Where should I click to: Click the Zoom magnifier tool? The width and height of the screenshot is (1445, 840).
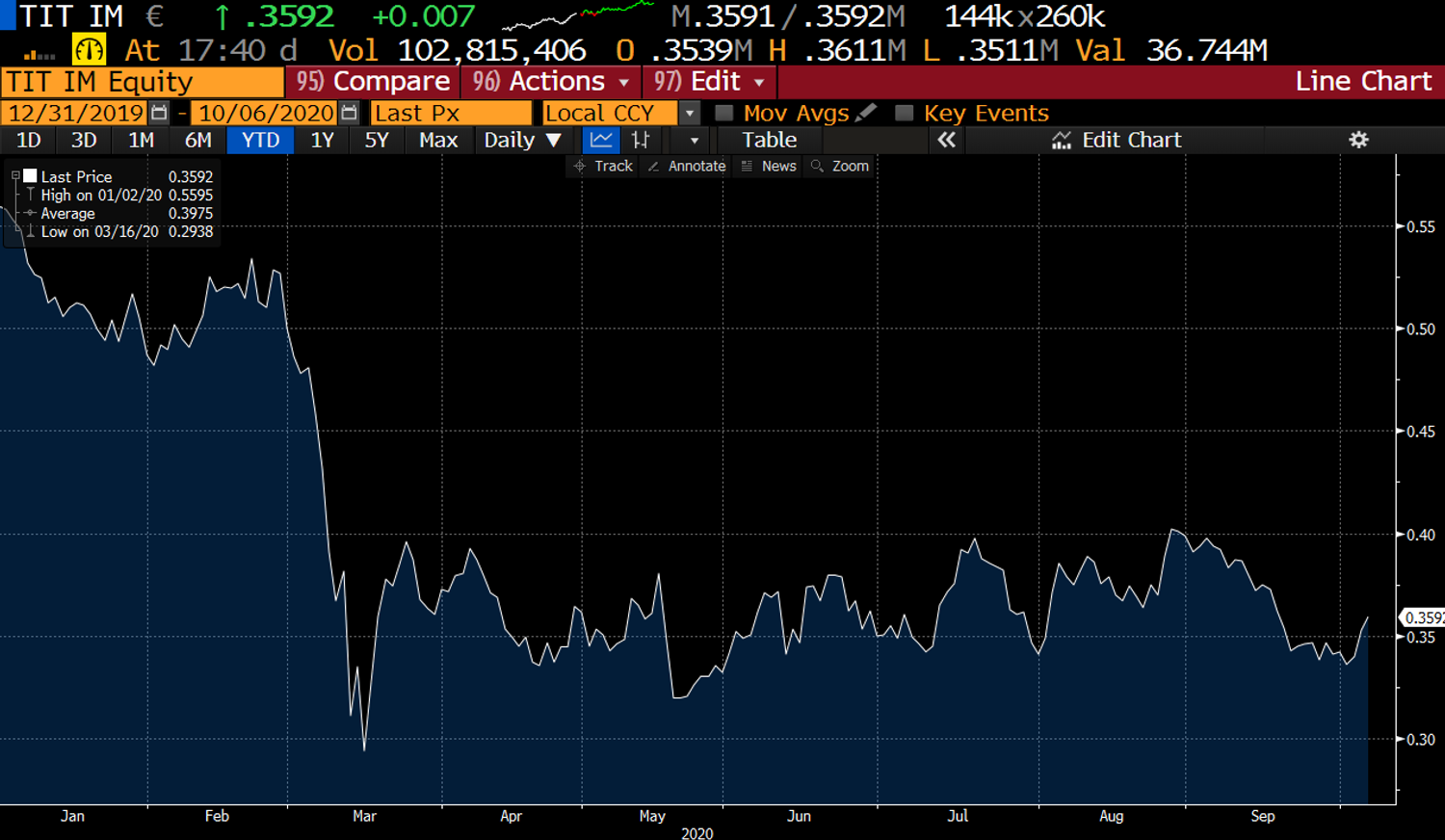(840, 166)
